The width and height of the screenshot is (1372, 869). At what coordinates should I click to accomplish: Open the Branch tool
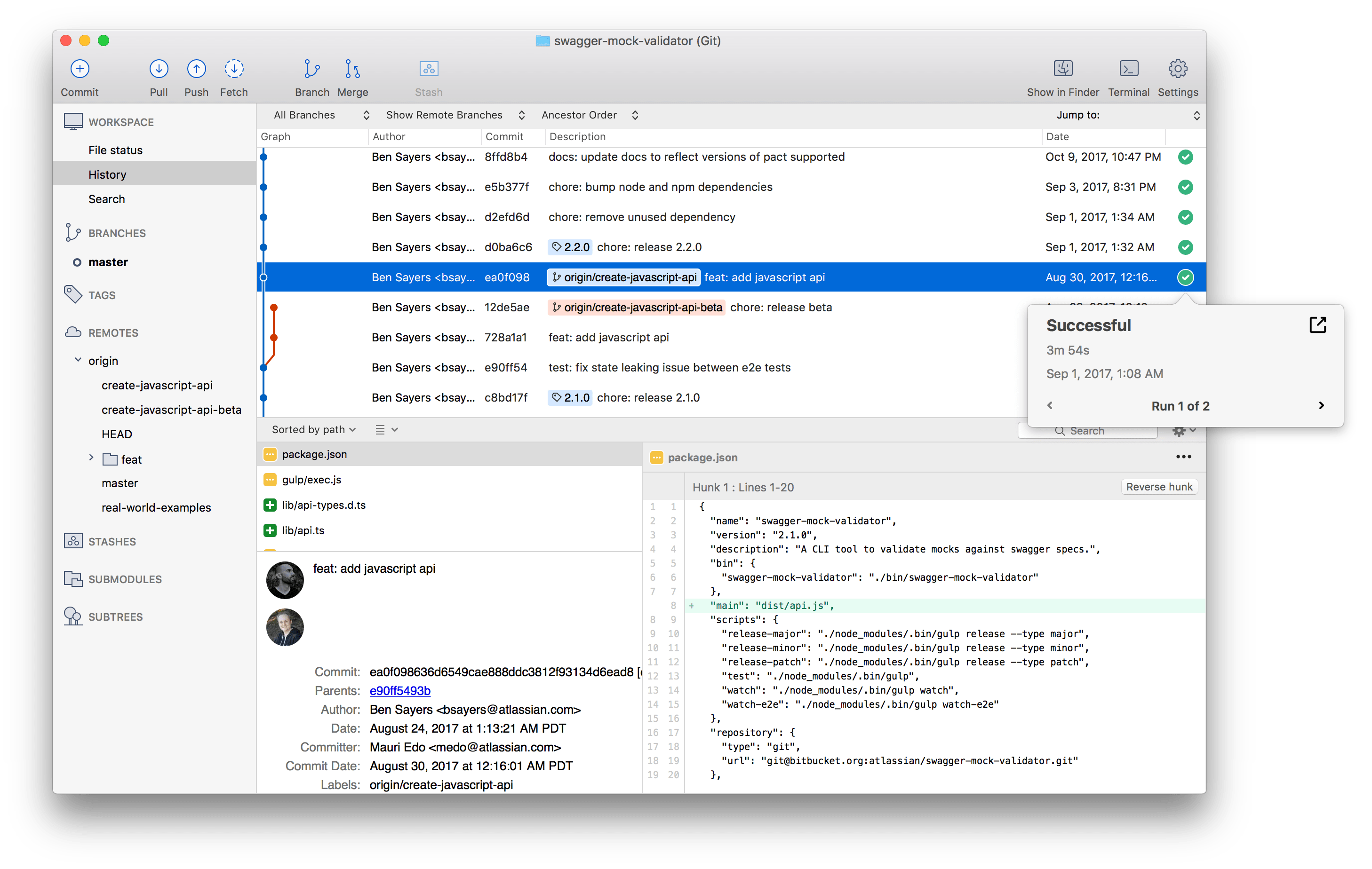pyautogui.click(x=311, y=70)
